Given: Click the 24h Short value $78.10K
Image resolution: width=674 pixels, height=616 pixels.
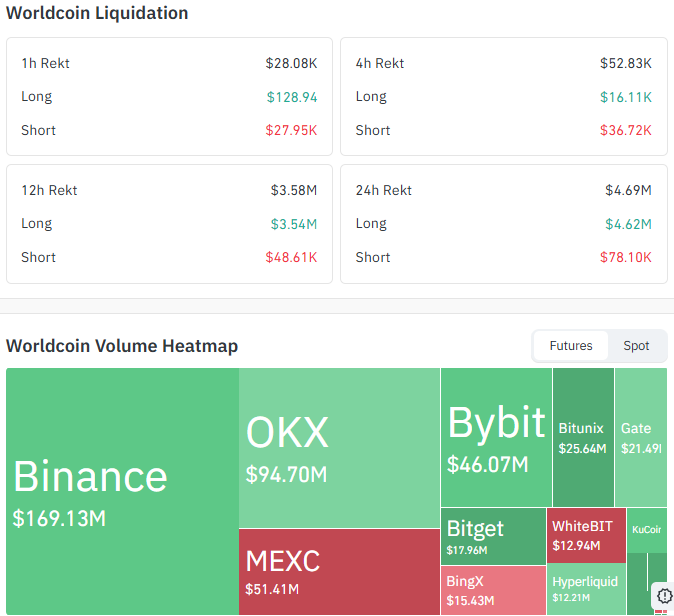Looking at the screenshot, I should click(x=626, y=257).
